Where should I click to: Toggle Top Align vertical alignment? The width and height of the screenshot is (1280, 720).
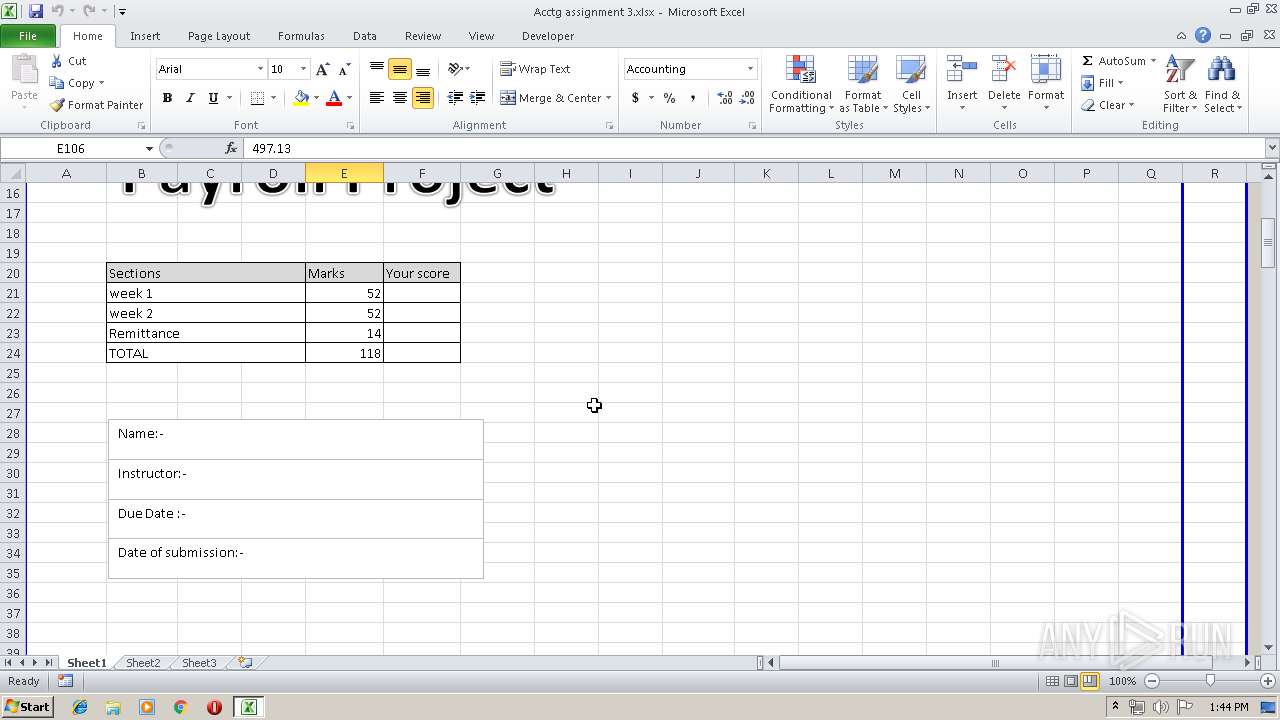point(377,69)
